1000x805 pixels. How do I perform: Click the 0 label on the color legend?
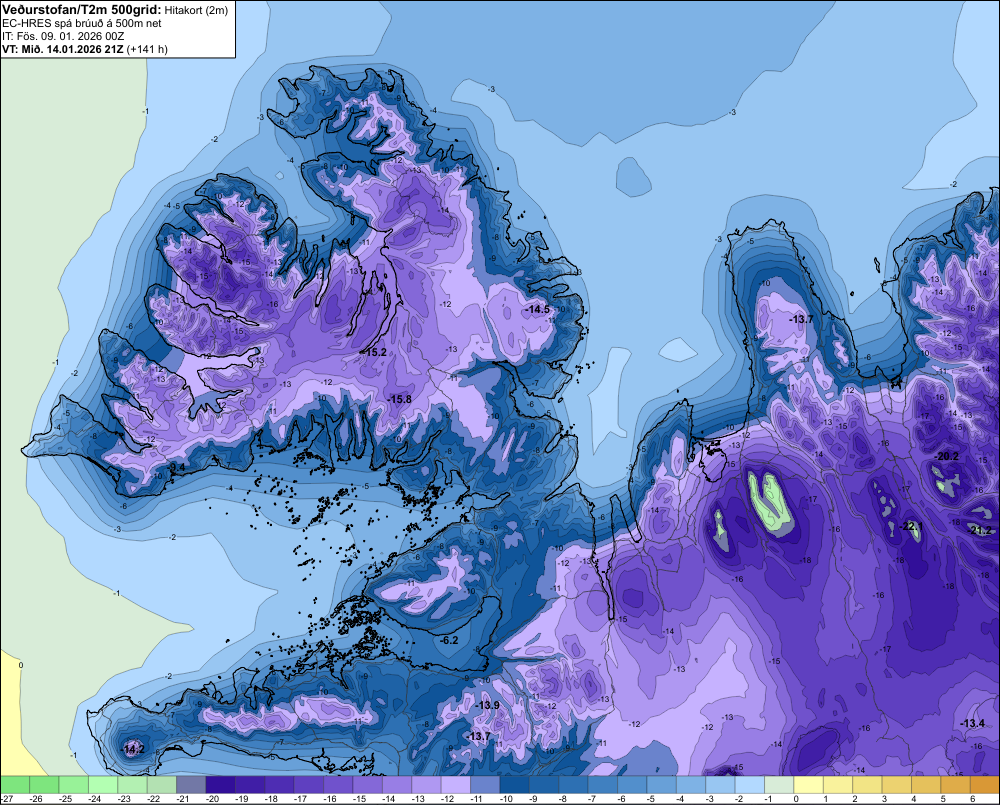(796, 799)
